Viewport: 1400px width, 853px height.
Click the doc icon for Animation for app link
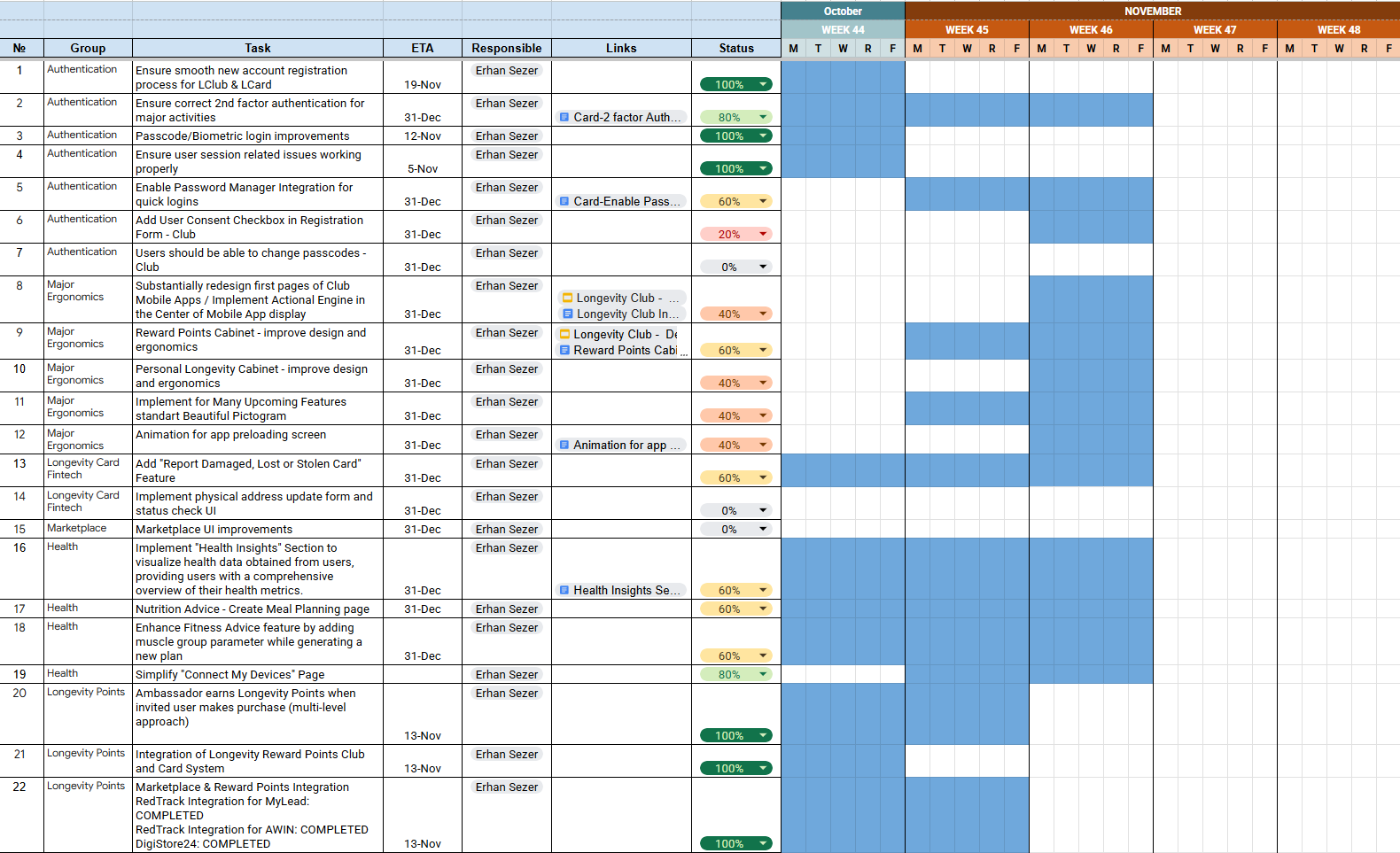coord(564,445)
